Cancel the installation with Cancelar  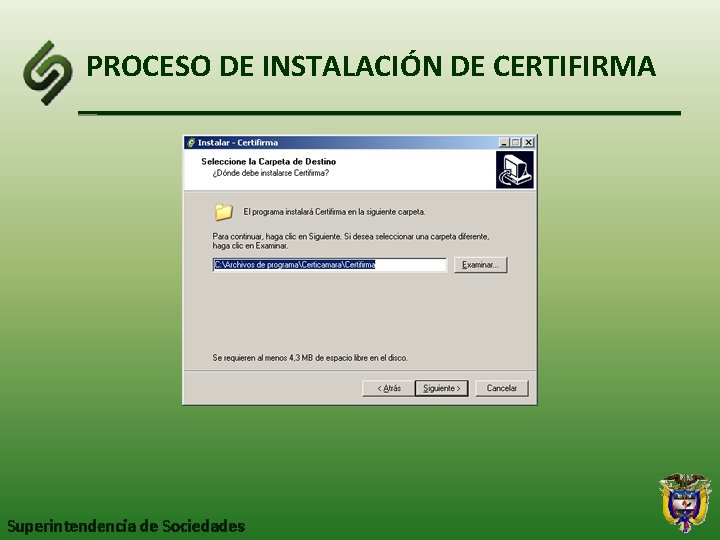pos(501,388)
